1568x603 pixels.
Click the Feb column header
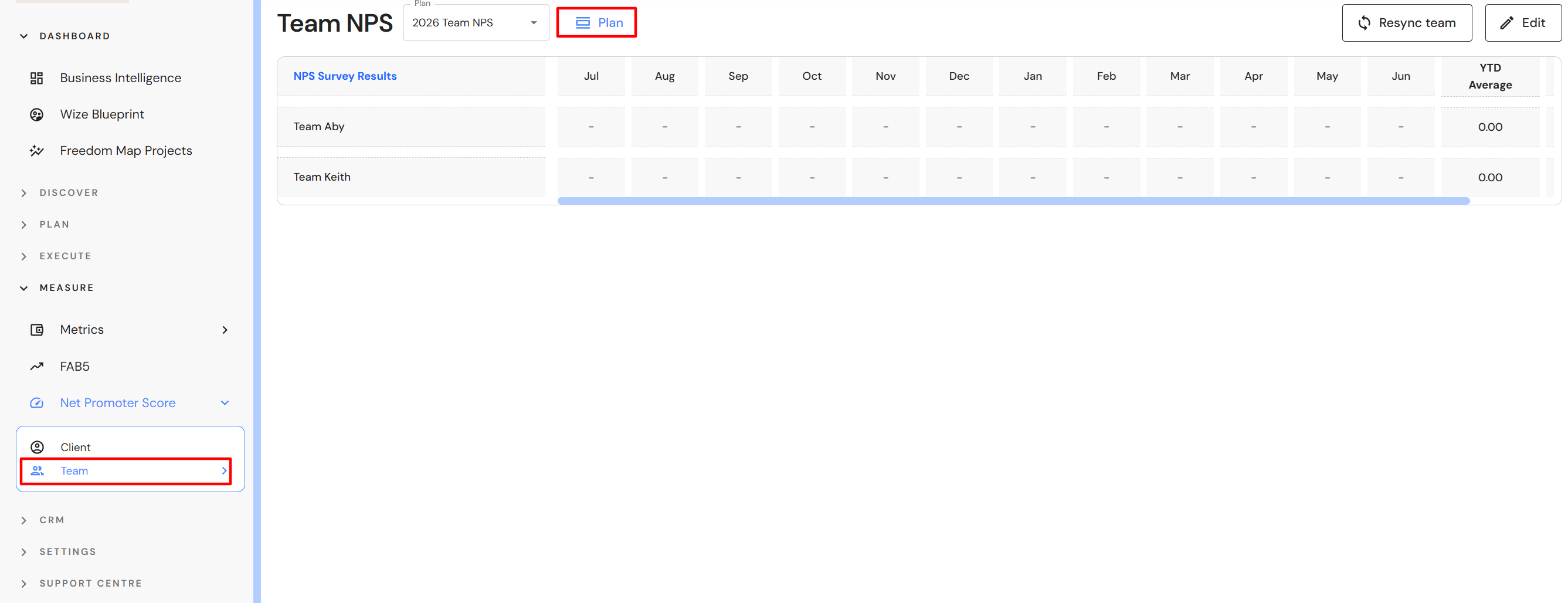pos(1107,76)
